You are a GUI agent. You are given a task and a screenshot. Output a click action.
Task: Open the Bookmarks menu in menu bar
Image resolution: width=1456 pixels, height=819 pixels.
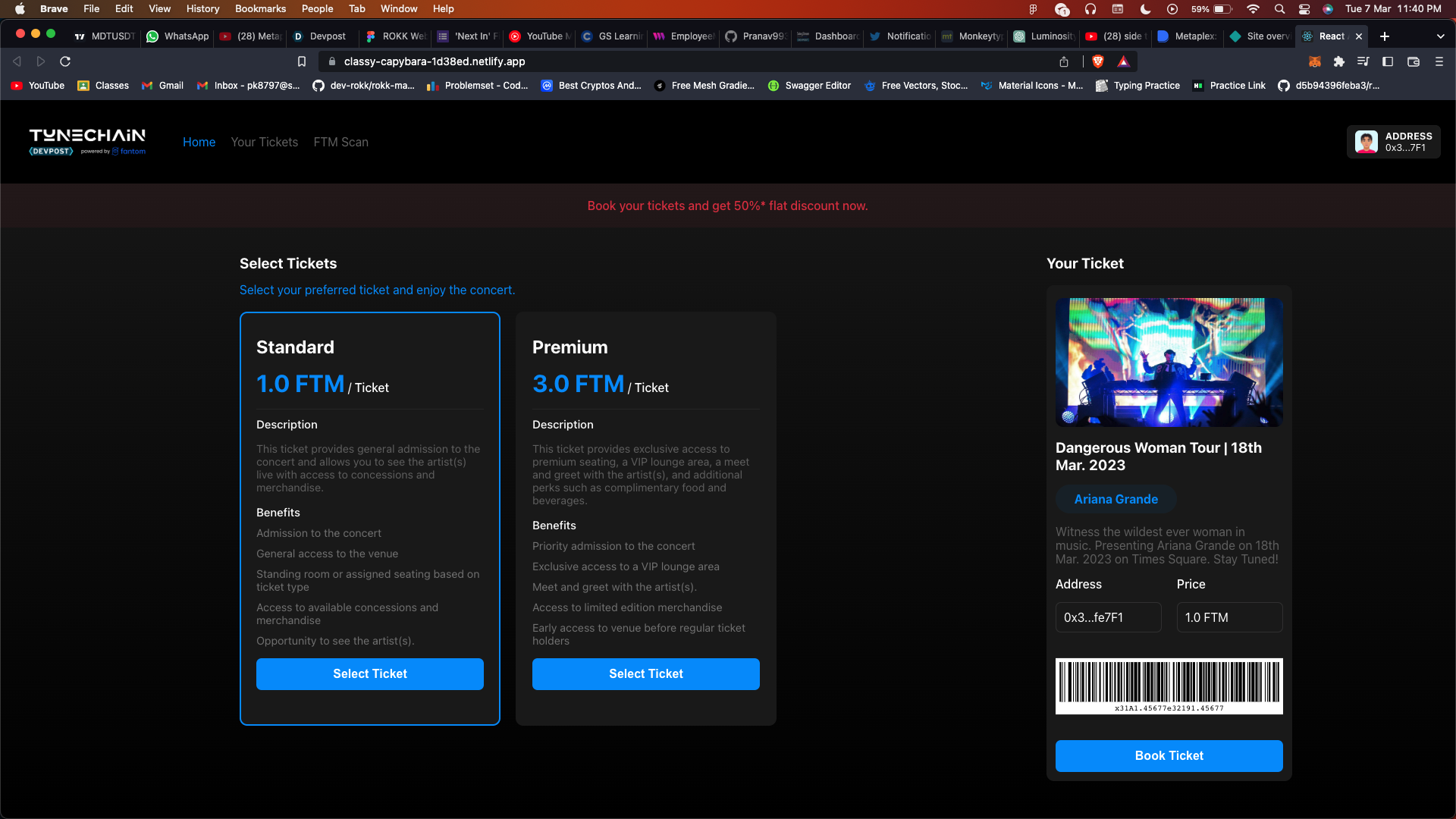pyautogui.click(x=260, y=8)
